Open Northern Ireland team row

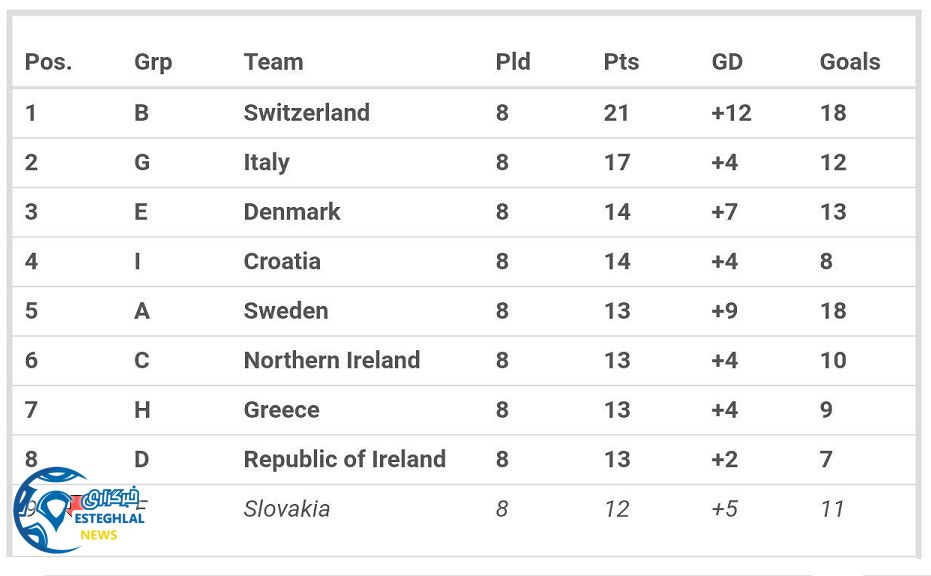click(331, 360)
